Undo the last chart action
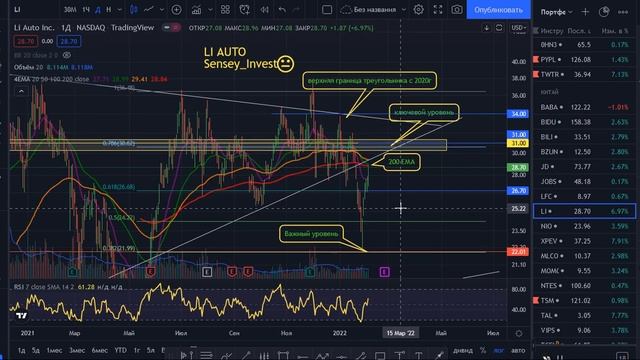Viewport: 640px width, 360px height. coord(282,9)
